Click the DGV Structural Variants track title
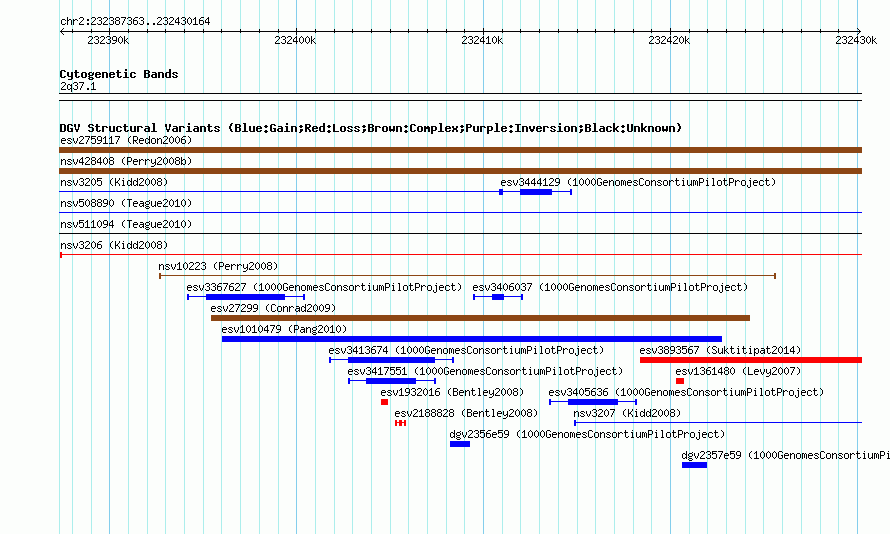This screenshot has width=890, height=534. (x=371, y=128)
